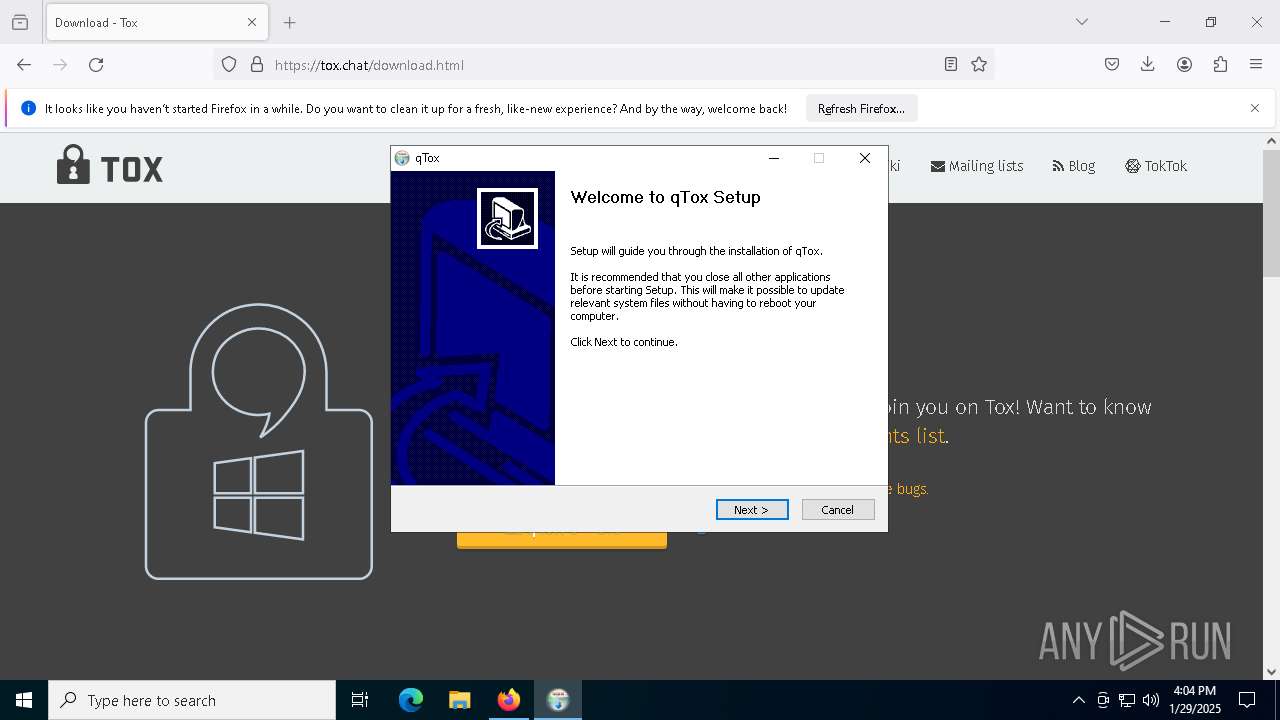Select the Download - Tox tab
The height and width of the screenshot is (720, 1280).
point(155,22)
